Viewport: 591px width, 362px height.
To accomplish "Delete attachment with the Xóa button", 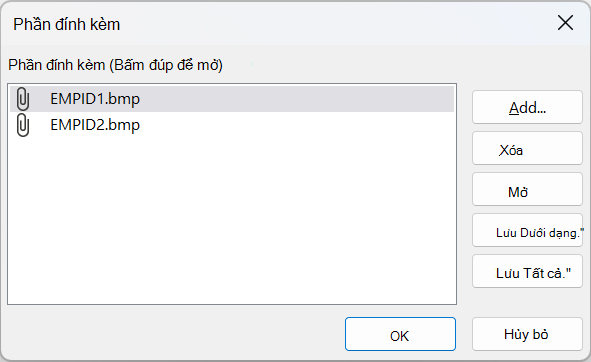I will point(527,148).
